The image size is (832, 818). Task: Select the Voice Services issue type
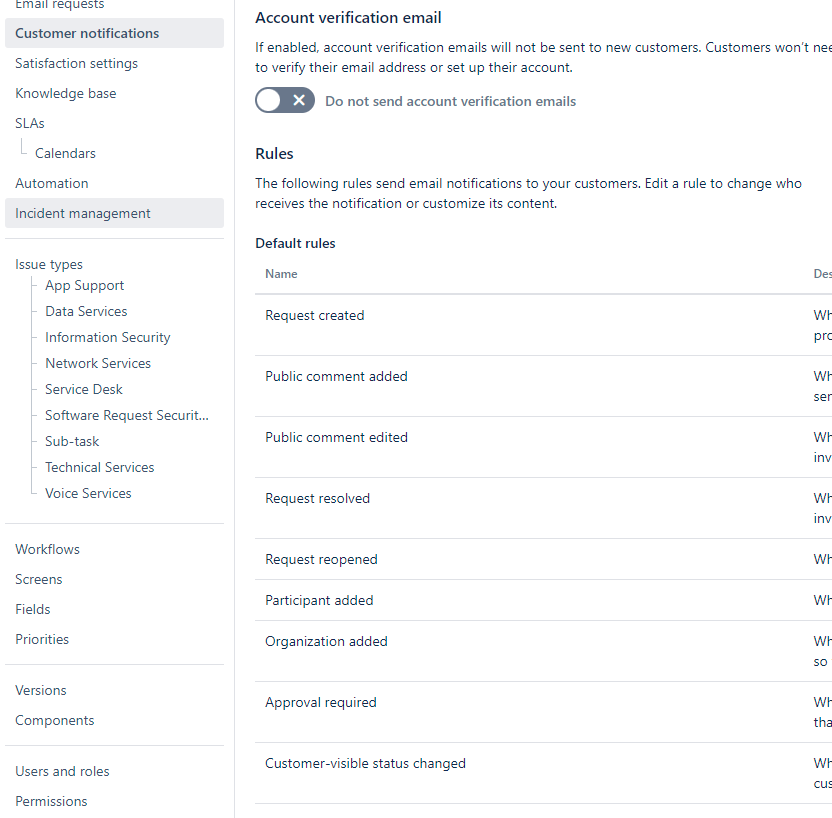click(88, 493)
